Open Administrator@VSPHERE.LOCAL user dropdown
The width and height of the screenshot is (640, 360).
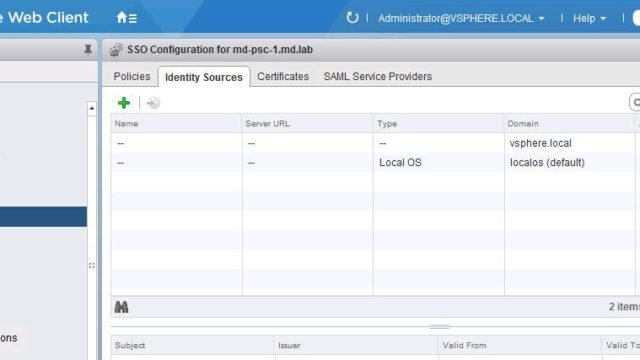coord(461,18)
